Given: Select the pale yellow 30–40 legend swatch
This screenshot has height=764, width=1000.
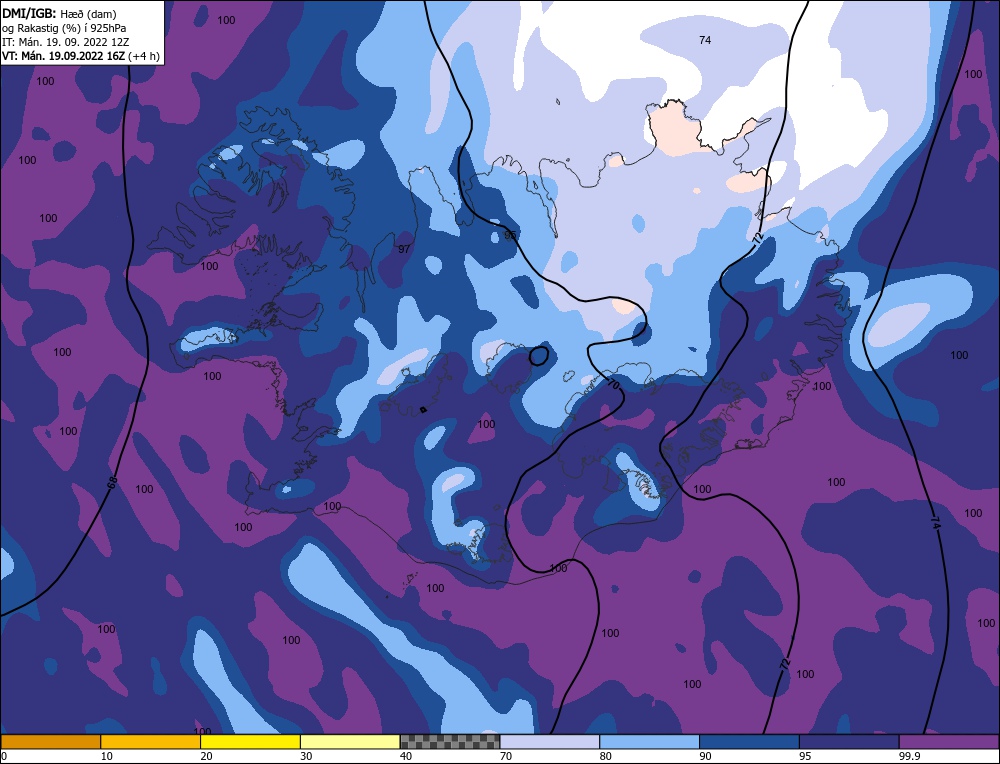Looking at the screenshot, I should coord(350,742).
